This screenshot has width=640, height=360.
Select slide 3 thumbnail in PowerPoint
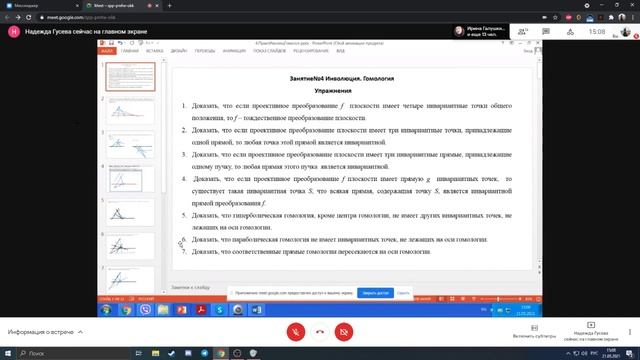(x=130, y=144)
